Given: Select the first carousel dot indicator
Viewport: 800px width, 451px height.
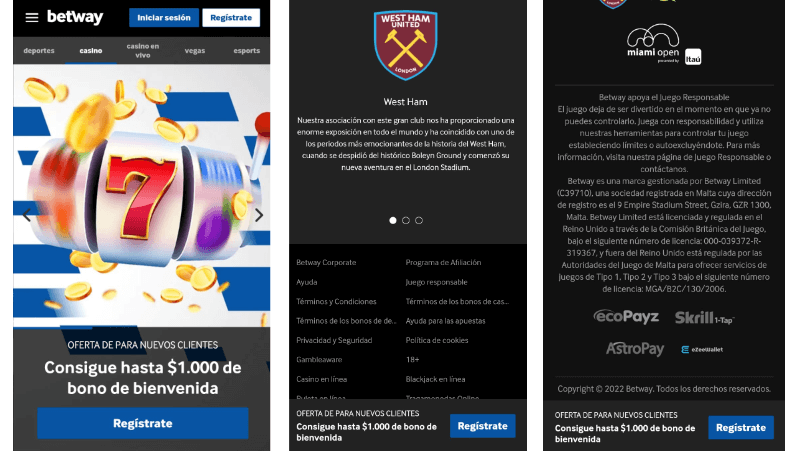Looking at the screenshot, I should [x=393, y=220].
